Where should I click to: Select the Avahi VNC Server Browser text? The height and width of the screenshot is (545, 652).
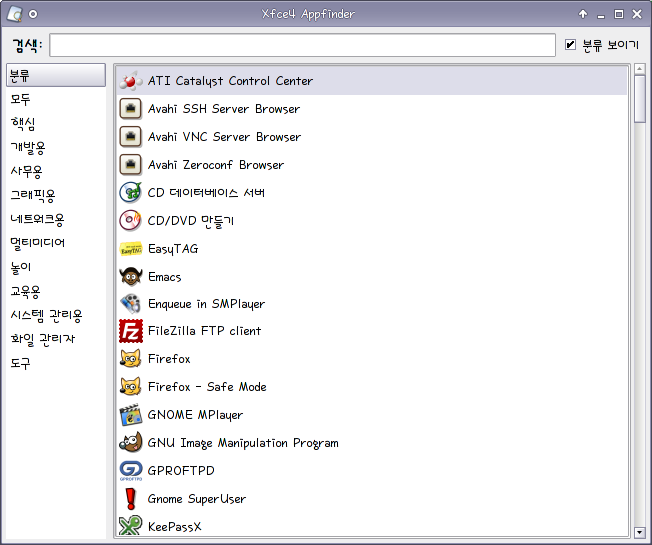pyautogui.click(x=225, y=137)
